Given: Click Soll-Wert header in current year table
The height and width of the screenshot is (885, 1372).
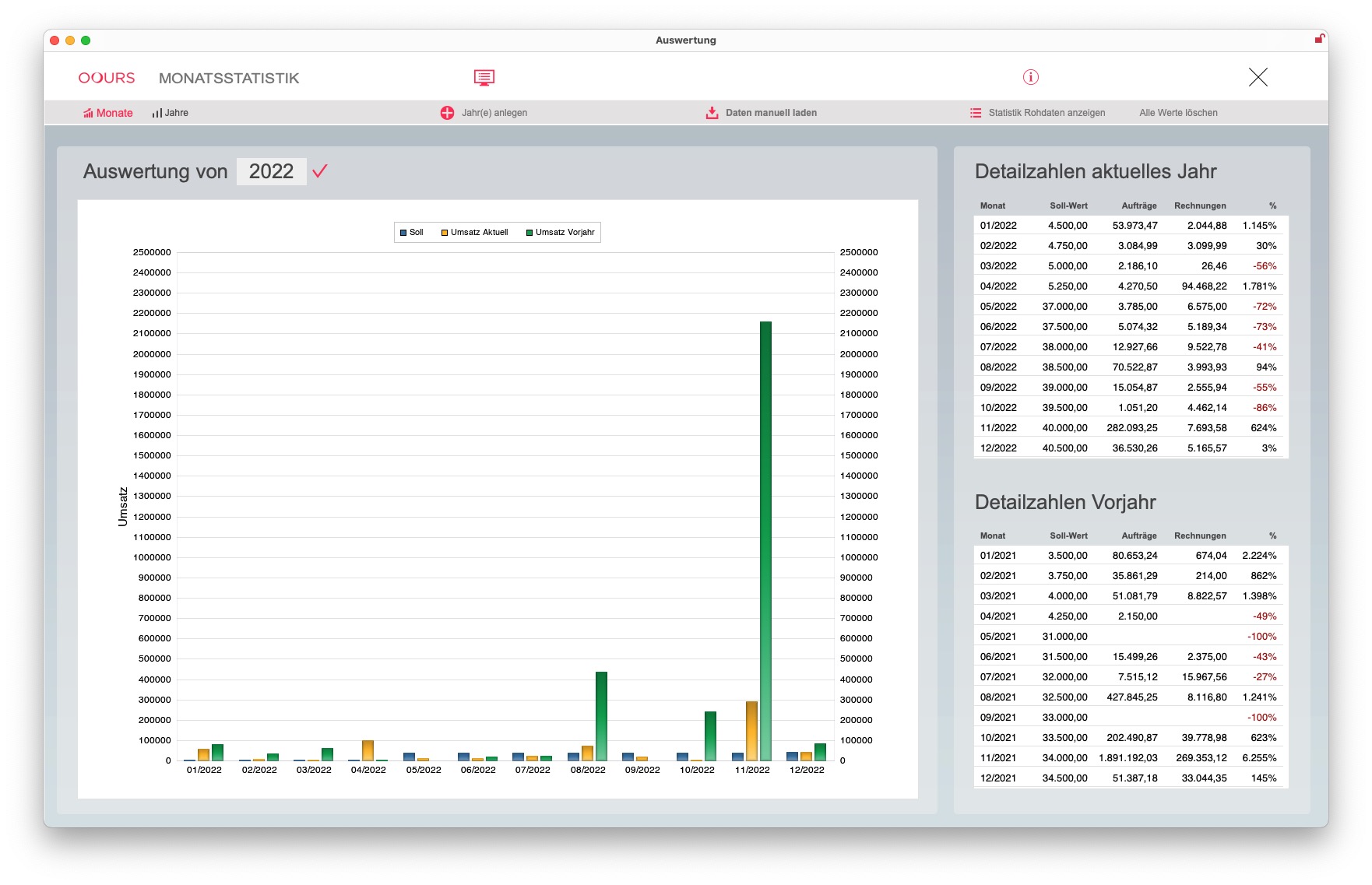Looking at the screenshot, I should tap(1068, 205).
